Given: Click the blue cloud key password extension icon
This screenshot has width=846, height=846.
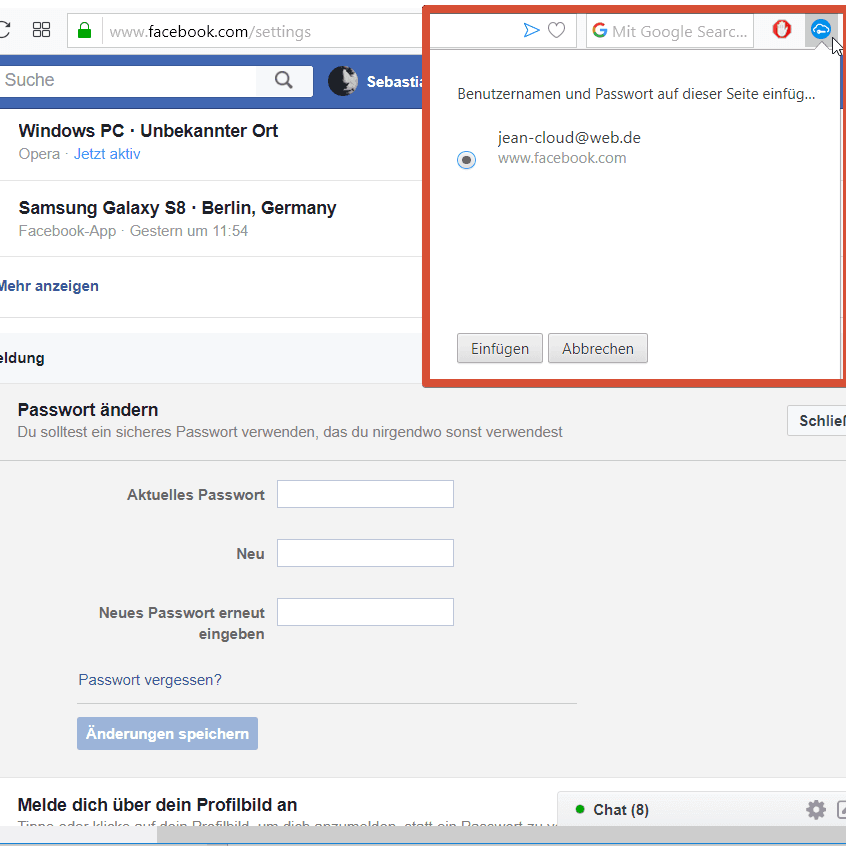Looking at the screenshot, I should pyautogui.click(x=821, y=29).
